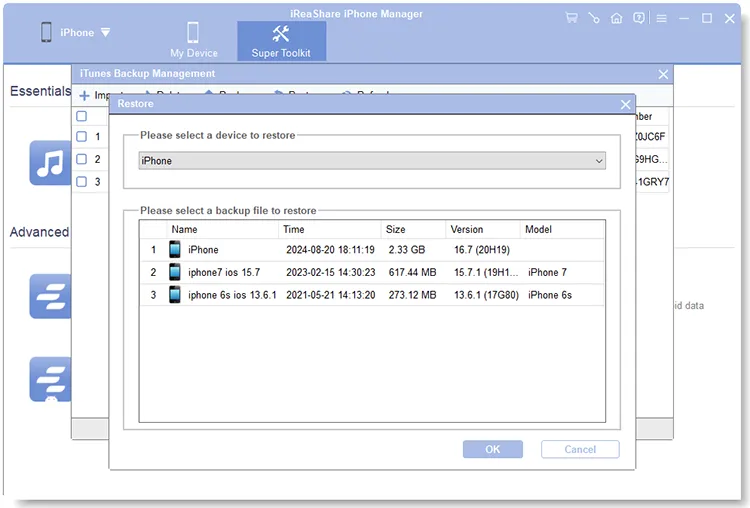750x508 pixels.
Task: Open the first Advanced tool icon
Action: click(x=50, y=296)
